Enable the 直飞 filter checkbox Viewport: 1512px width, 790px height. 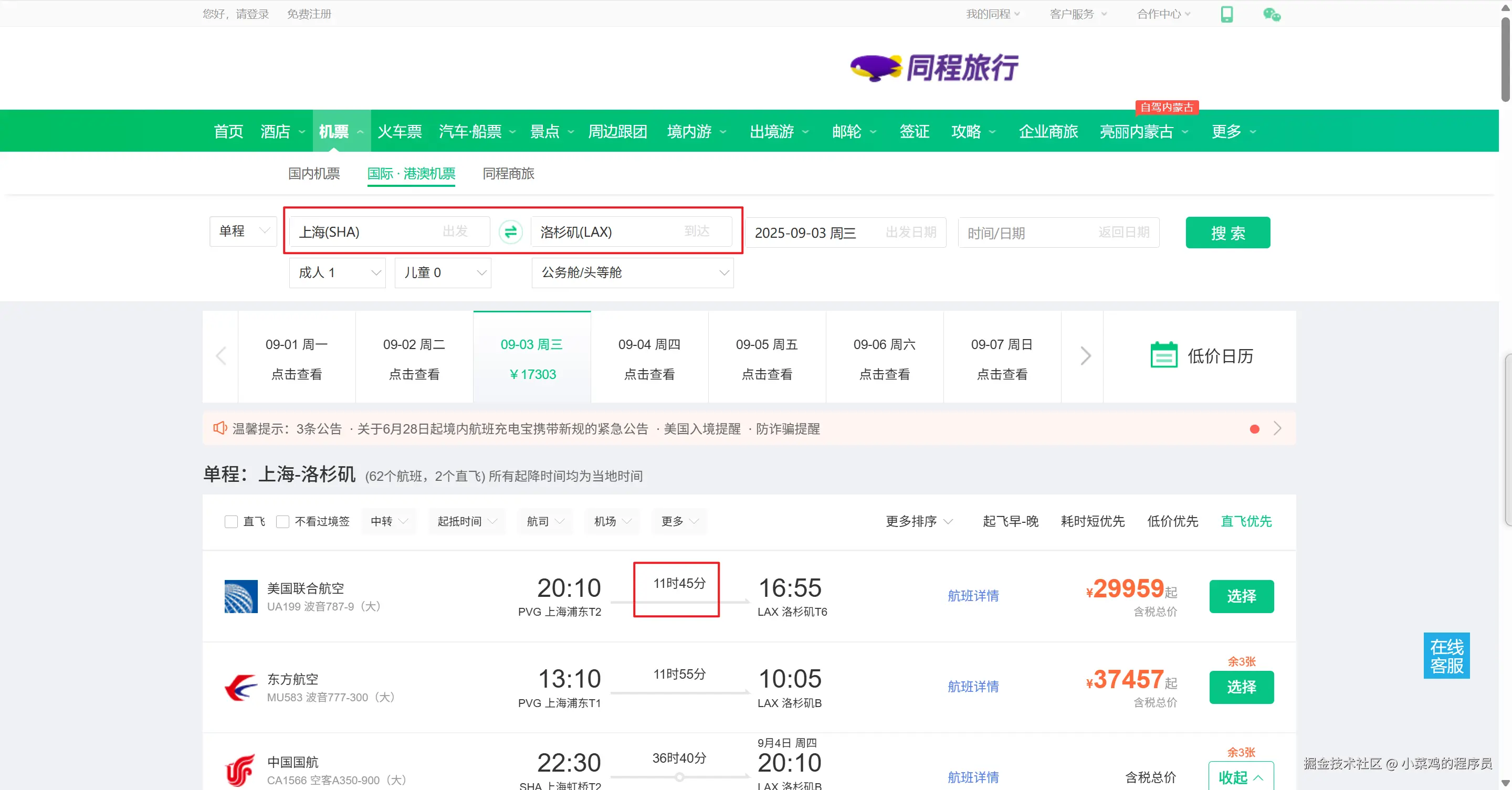(230, 521)
